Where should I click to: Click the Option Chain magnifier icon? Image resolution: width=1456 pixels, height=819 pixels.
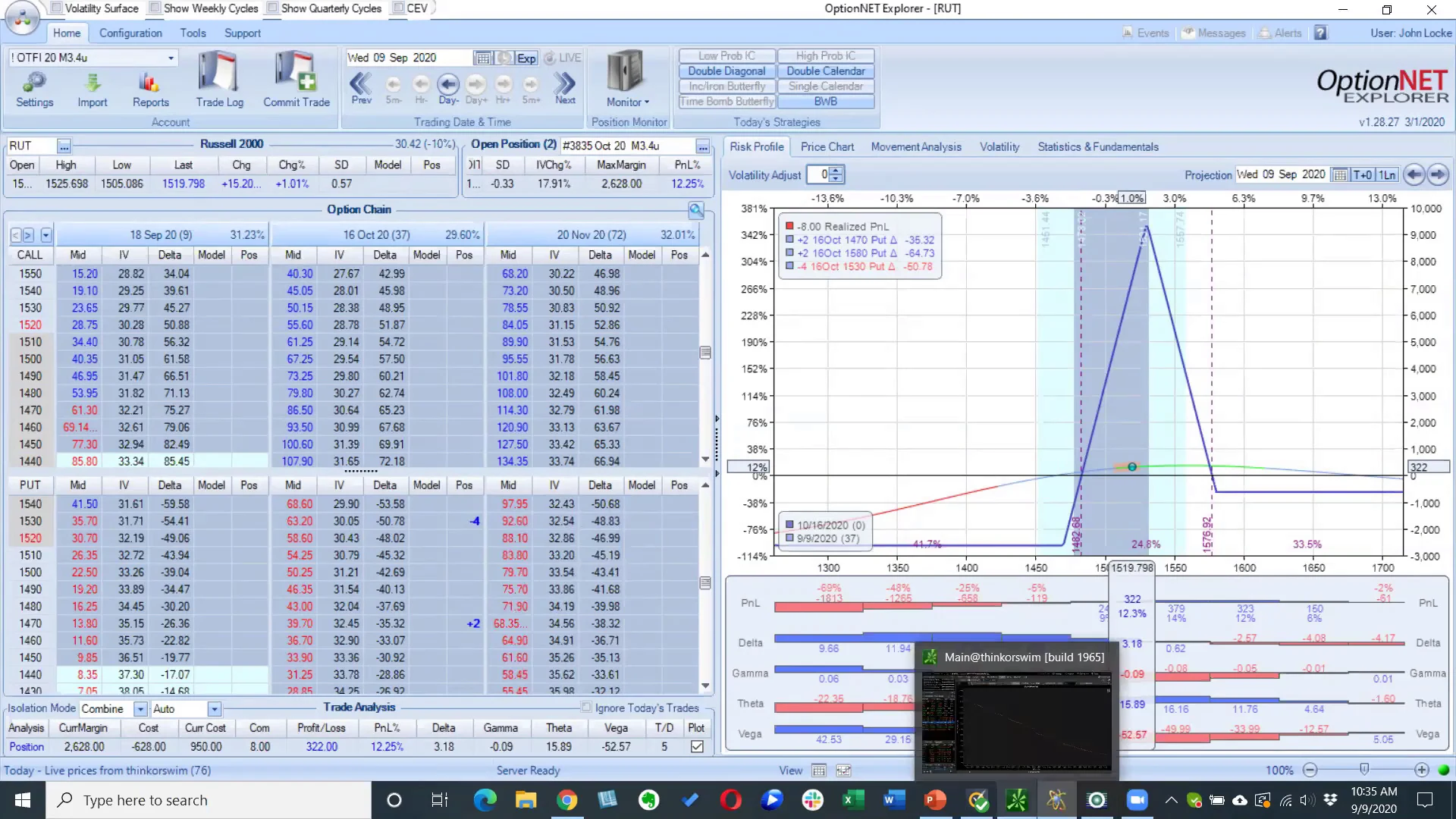696,210
